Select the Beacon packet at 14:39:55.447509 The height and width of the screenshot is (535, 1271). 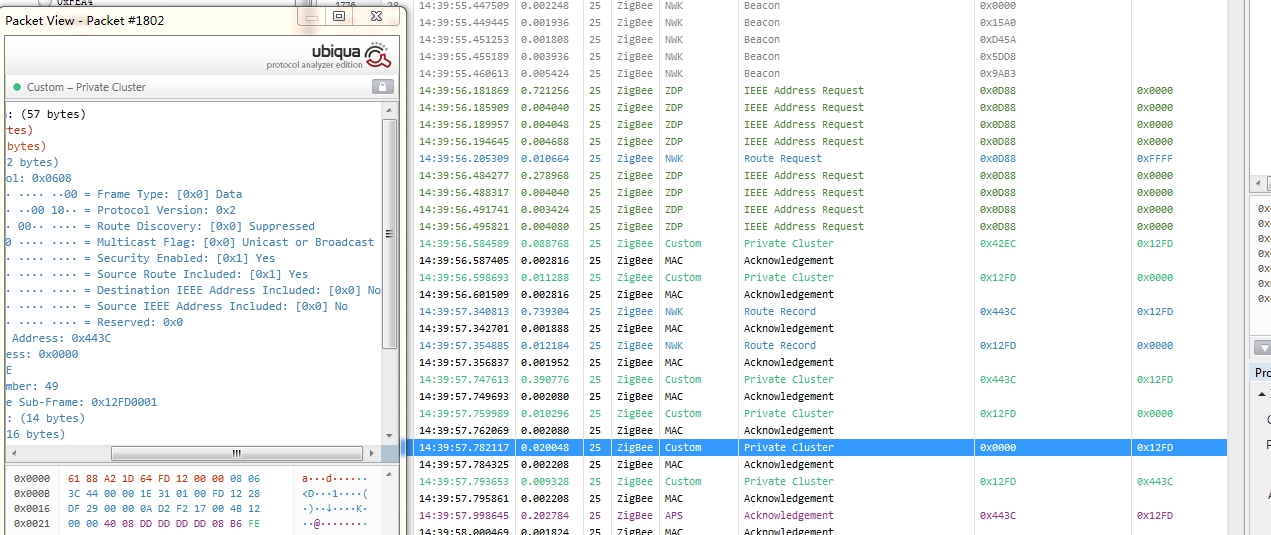(821, 6)
